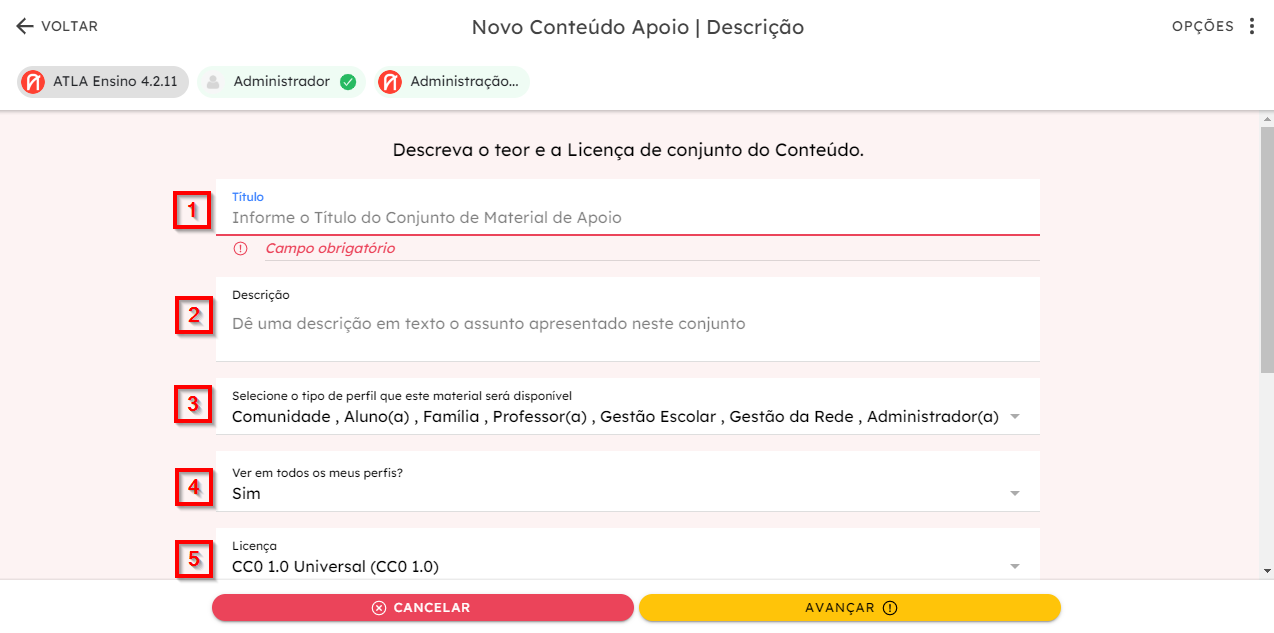Open the Ver em todos os meus perfis dropdown

click(x=628, y=482)
